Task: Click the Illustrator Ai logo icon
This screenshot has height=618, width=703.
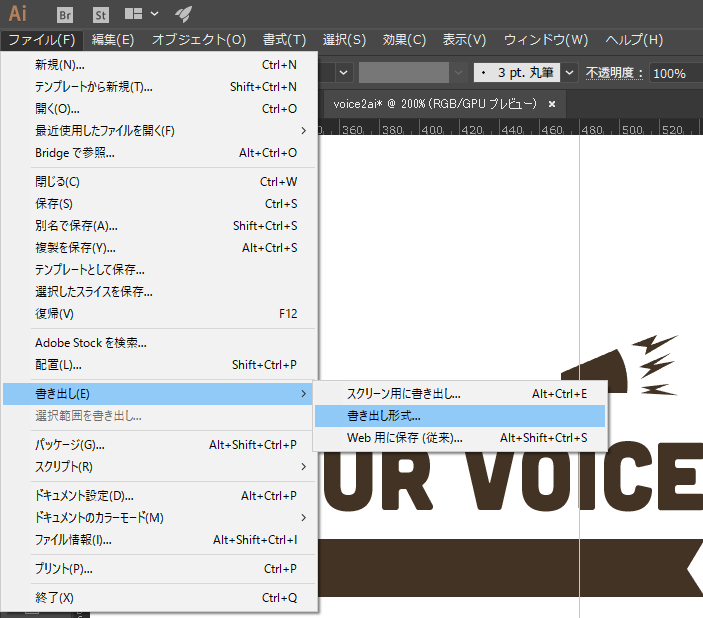Action: pyautogui.click(x=17, y=13)
